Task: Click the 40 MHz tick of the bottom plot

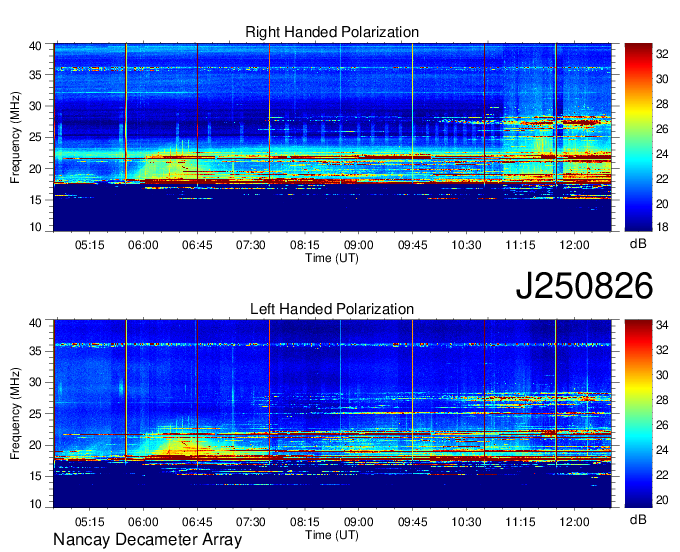Action: click(x=35, y=323)
